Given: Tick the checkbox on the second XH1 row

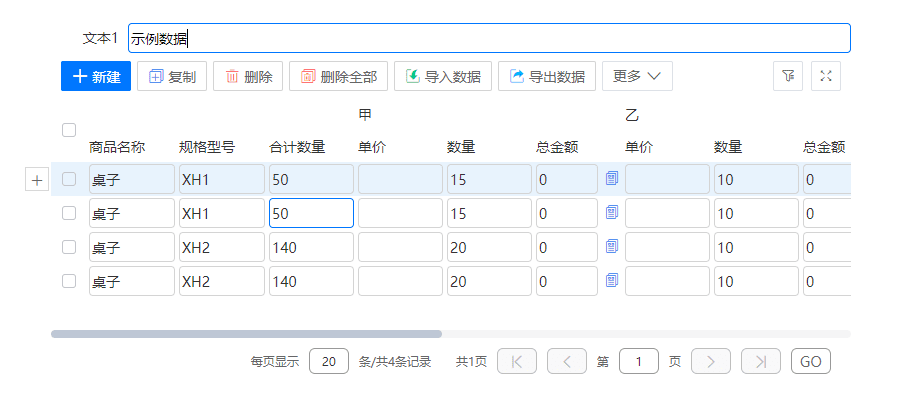Looking at the screenshot, I should 69,213.
